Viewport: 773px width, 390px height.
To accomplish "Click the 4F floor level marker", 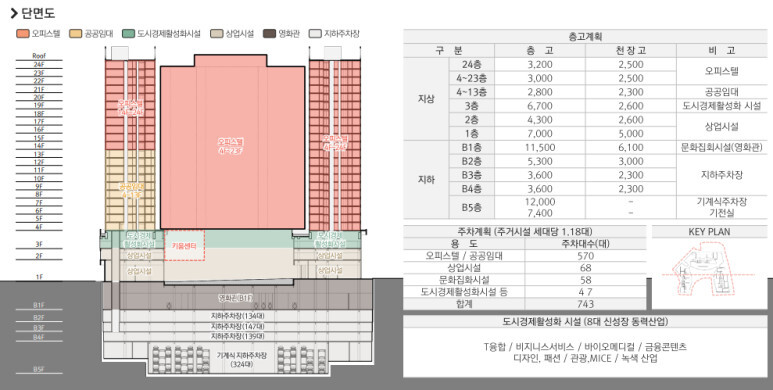I will (x=39, y=227).
